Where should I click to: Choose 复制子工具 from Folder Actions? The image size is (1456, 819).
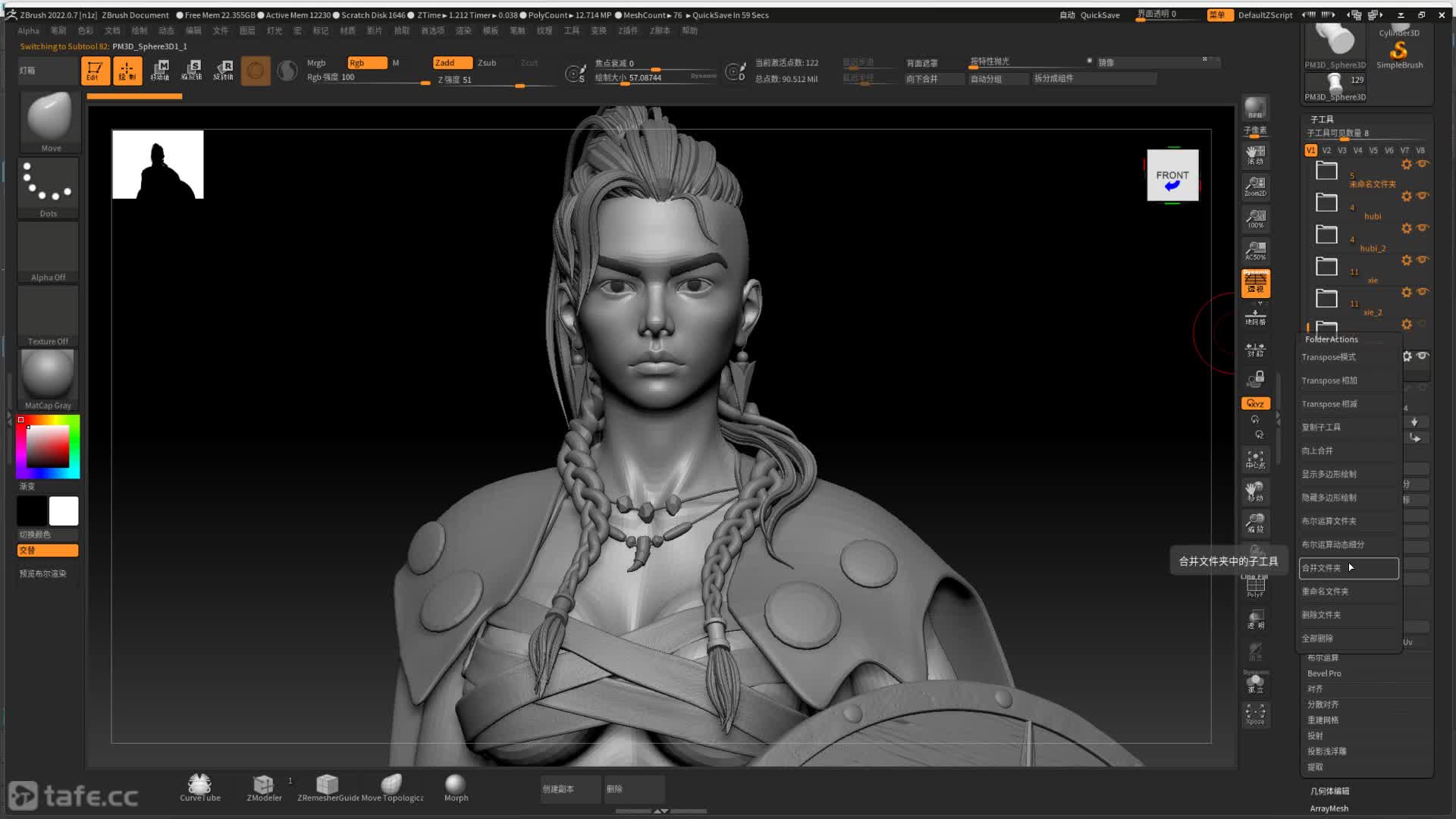(x=1348, y=427)
